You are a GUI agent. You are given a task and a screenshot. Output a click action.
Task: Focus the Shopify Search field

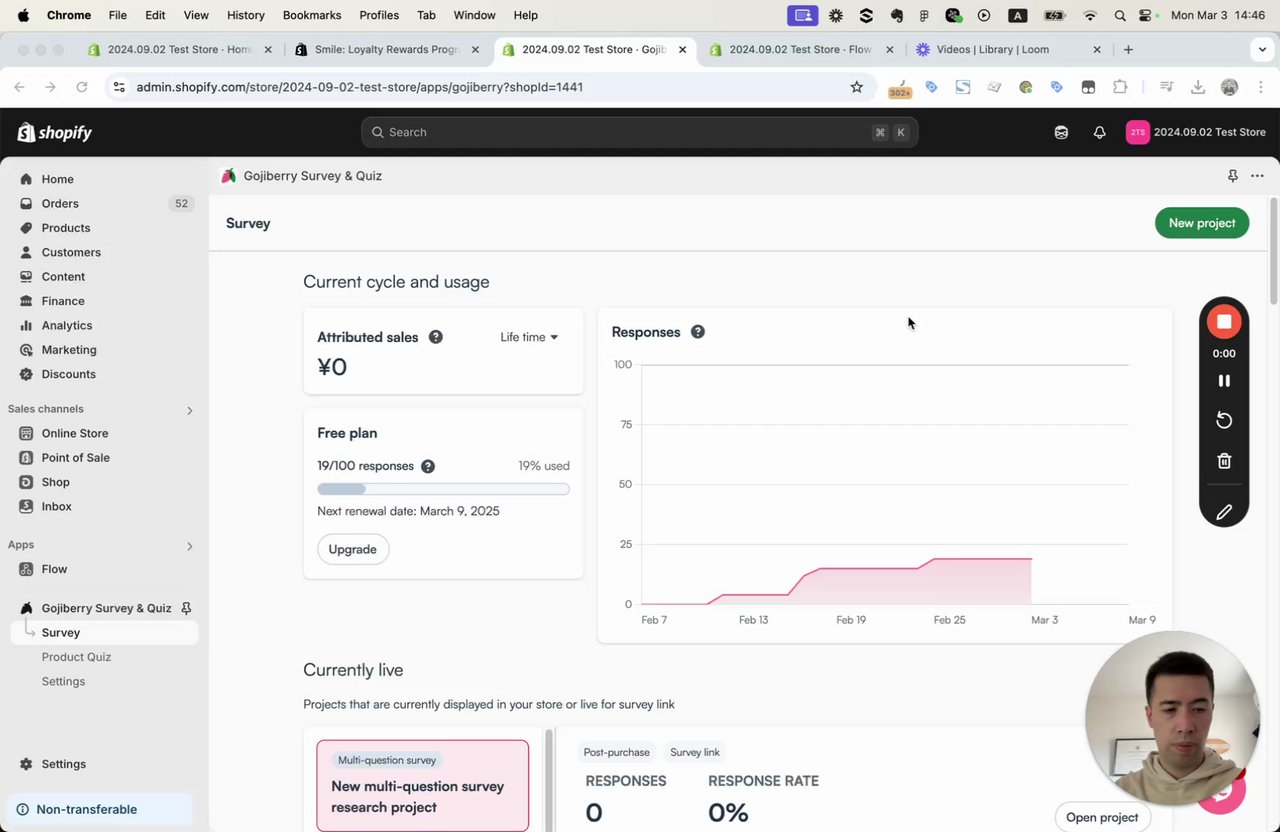[640, 132]
